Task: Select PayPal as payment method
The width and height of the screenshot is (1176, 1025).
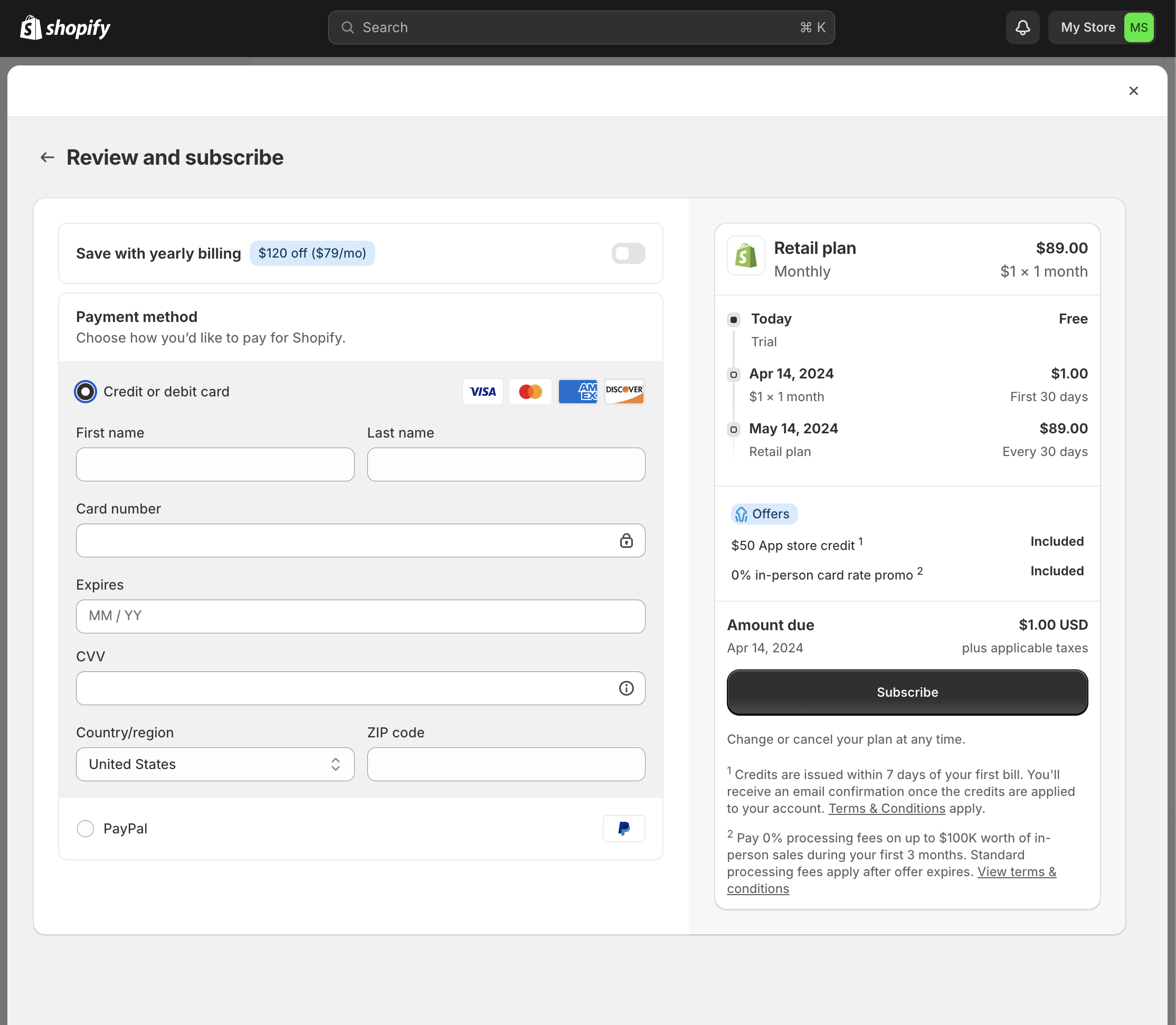Action: pyautogui.click(x=85, y=828)
